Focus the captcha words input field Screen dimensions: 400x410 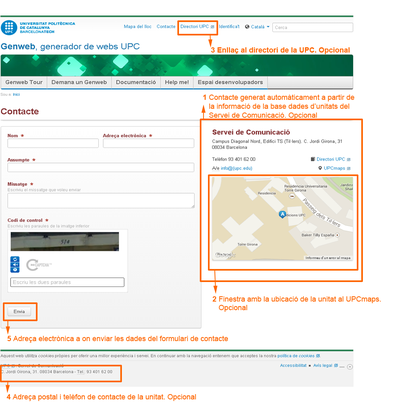point(67,282)
